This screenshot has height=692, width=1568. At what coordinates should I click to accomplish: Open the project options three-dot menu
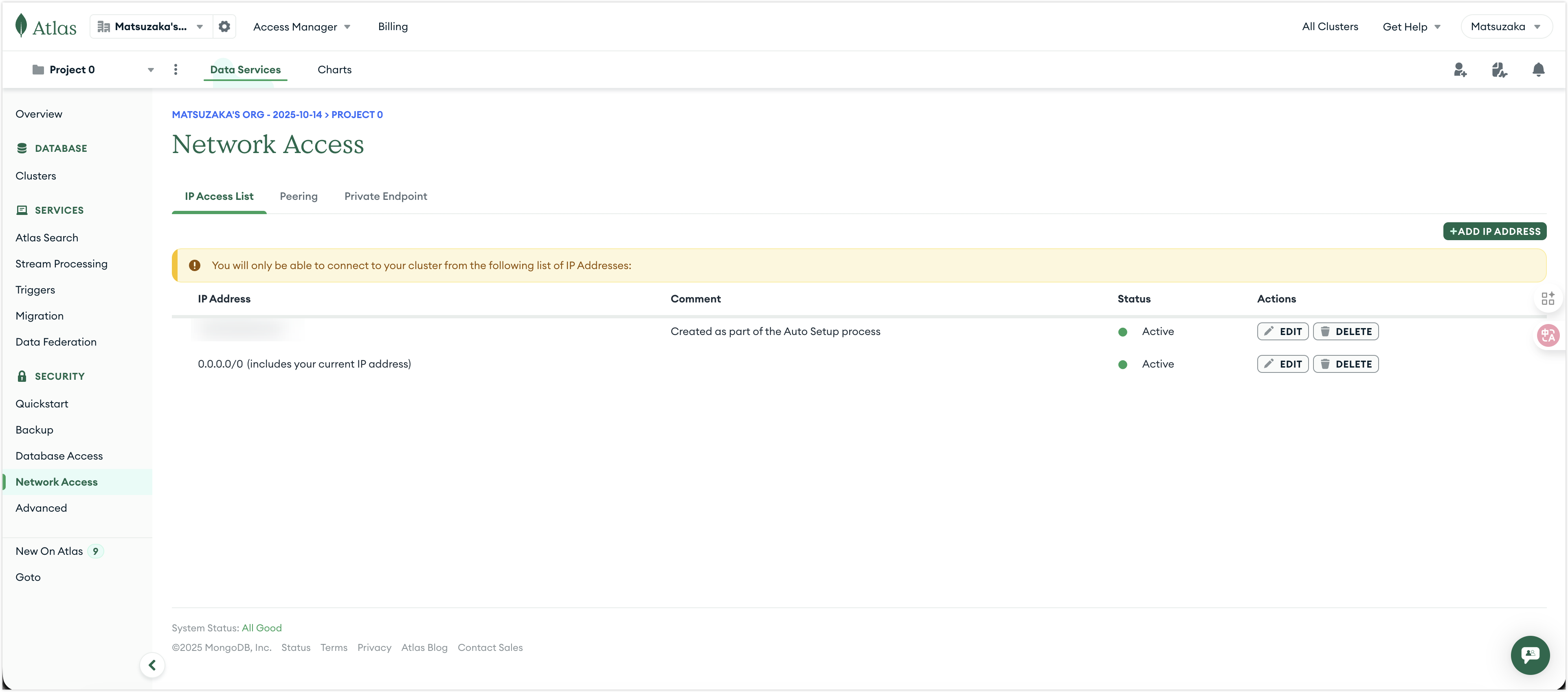176,69
